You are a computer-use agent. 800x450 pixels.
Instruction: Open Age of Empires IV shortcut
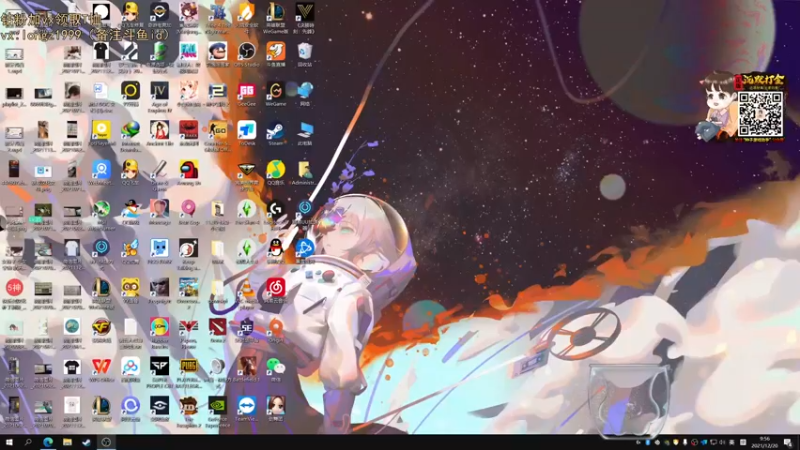(159, 97)
